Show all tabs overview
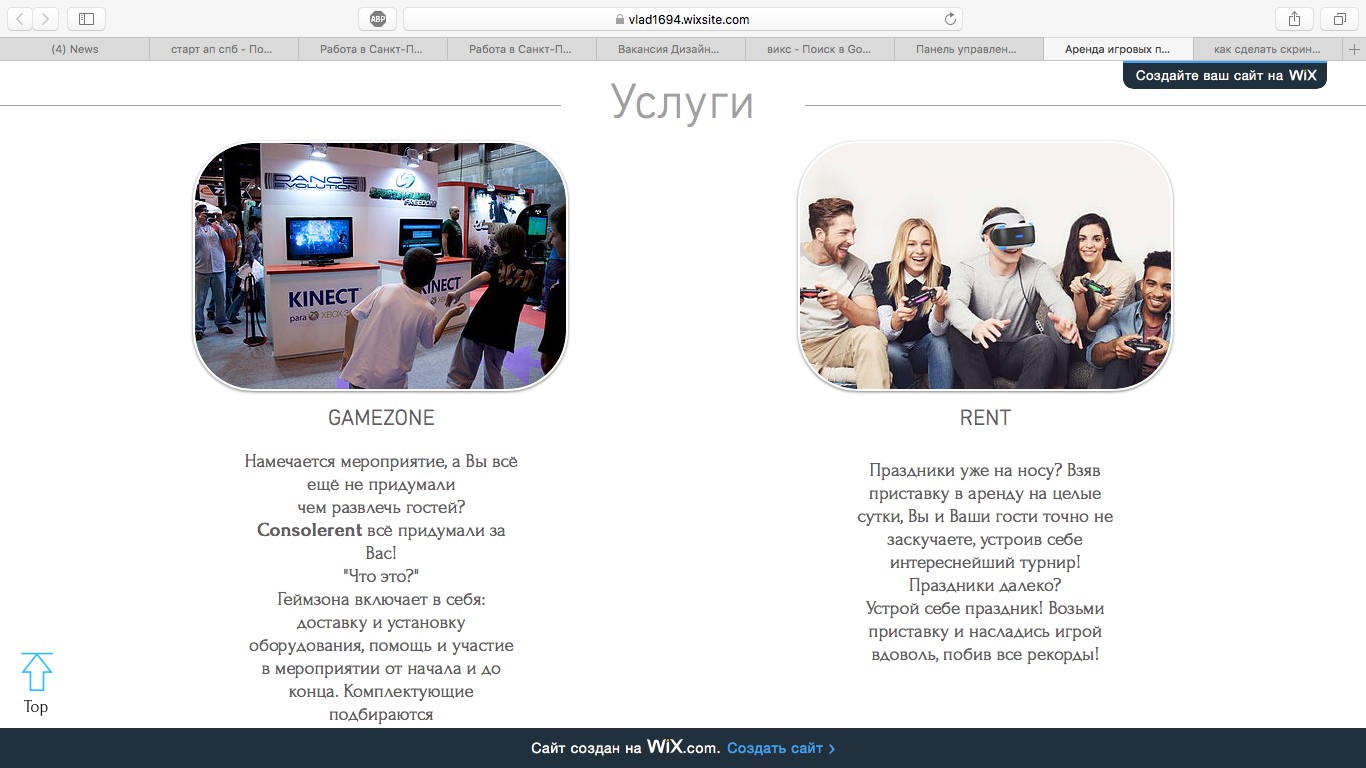Screen dimensions: 1366x768 click(1339, 19)
